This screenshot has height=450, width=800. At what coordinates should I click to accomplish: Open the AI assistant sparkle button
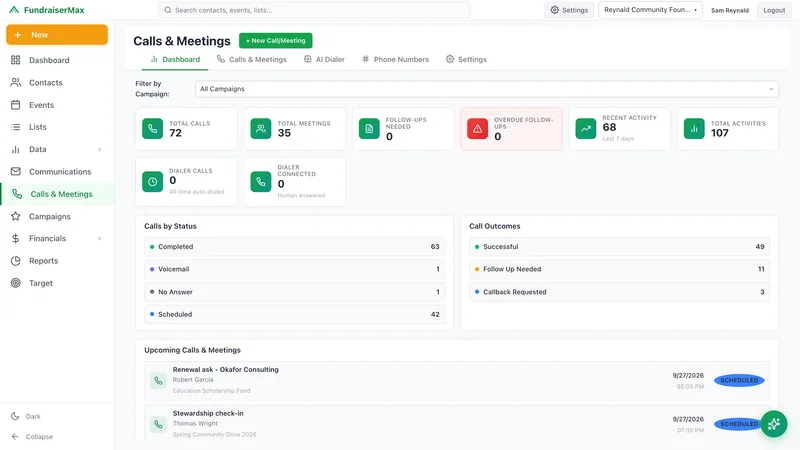pyautogui.click(x=773, y=423)
